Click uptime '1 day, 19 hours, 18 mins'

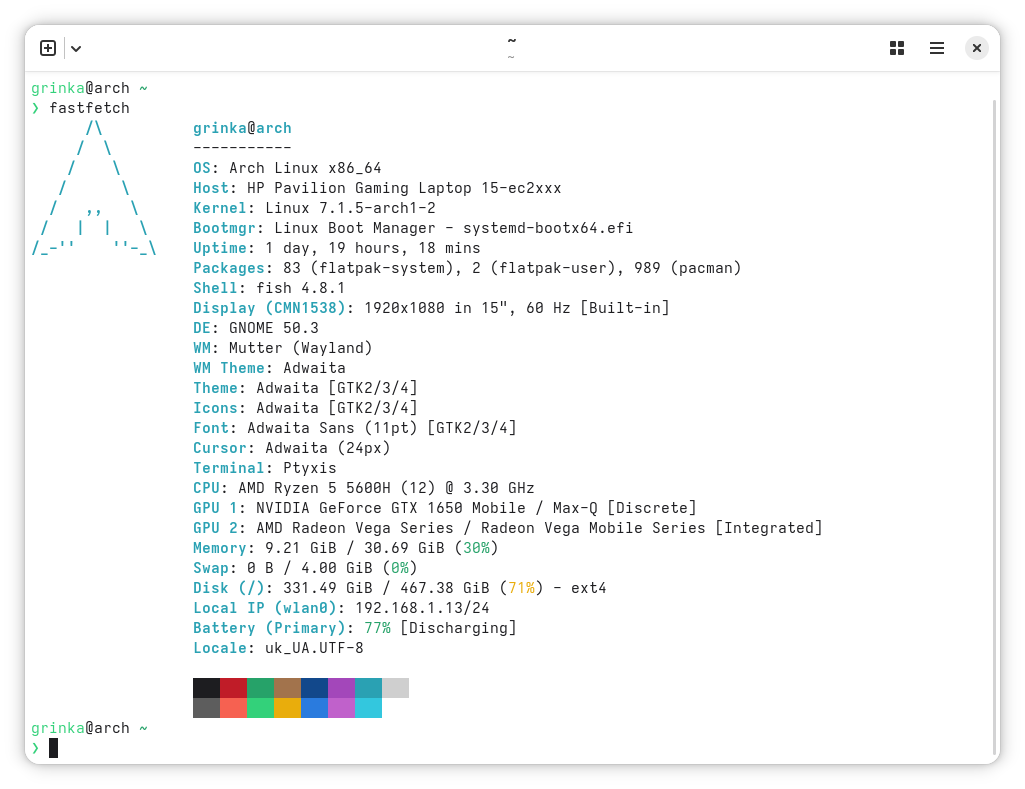373,248
